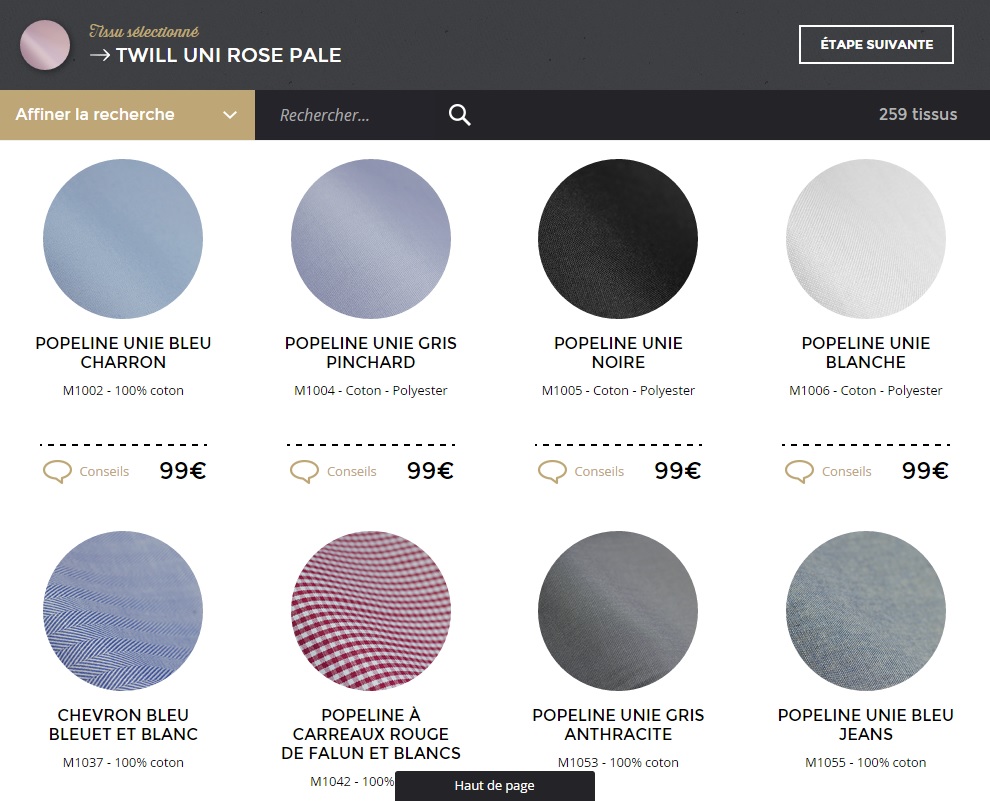Image resolution: width=990 pixels, height=801 pixels.
Task: Click the Conseils speech bubble under Popeline Unie Noire
Action: point(552,471)
